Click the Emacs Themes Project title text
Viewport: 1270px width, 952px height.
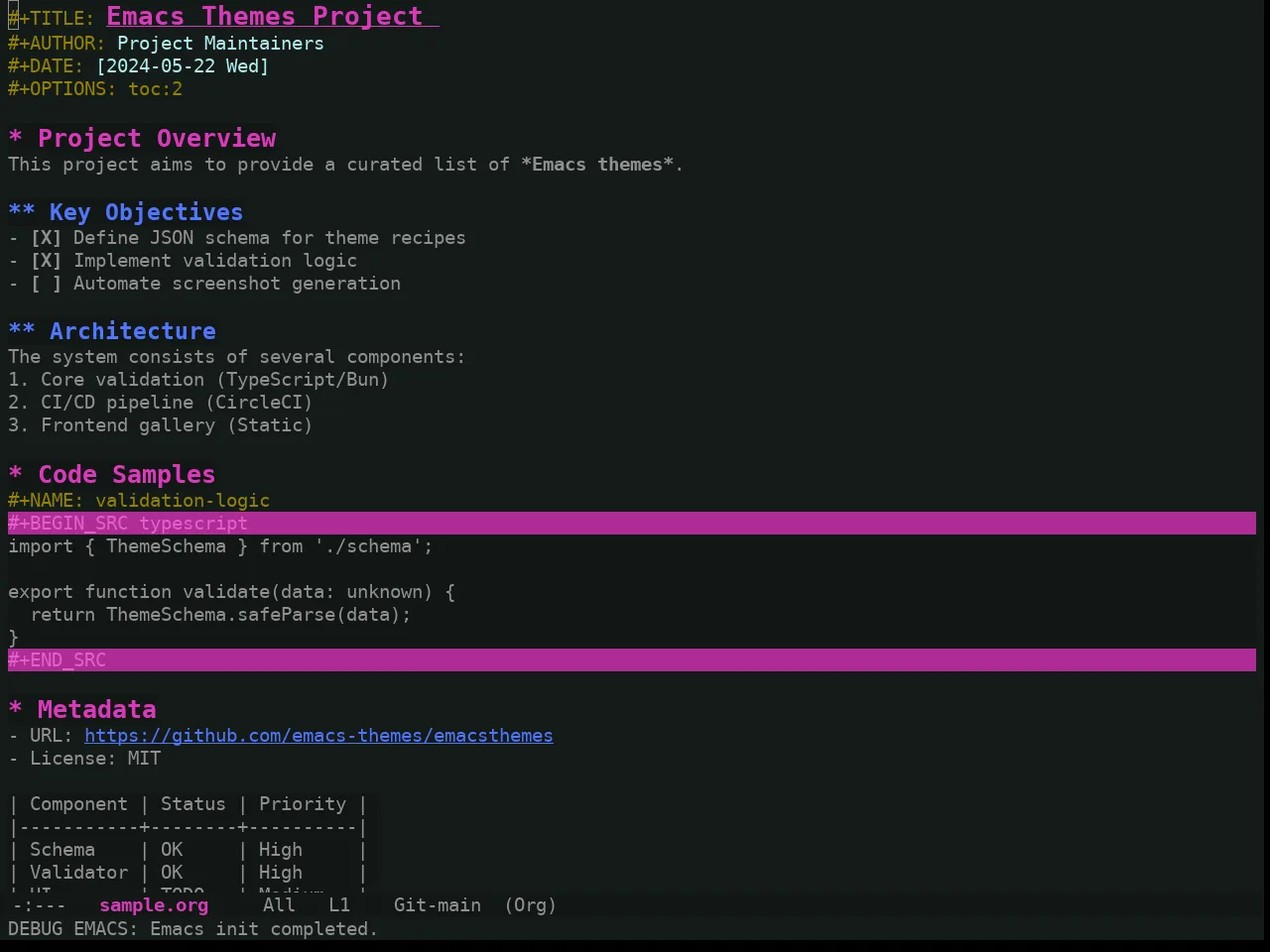(x=265, y=17)
